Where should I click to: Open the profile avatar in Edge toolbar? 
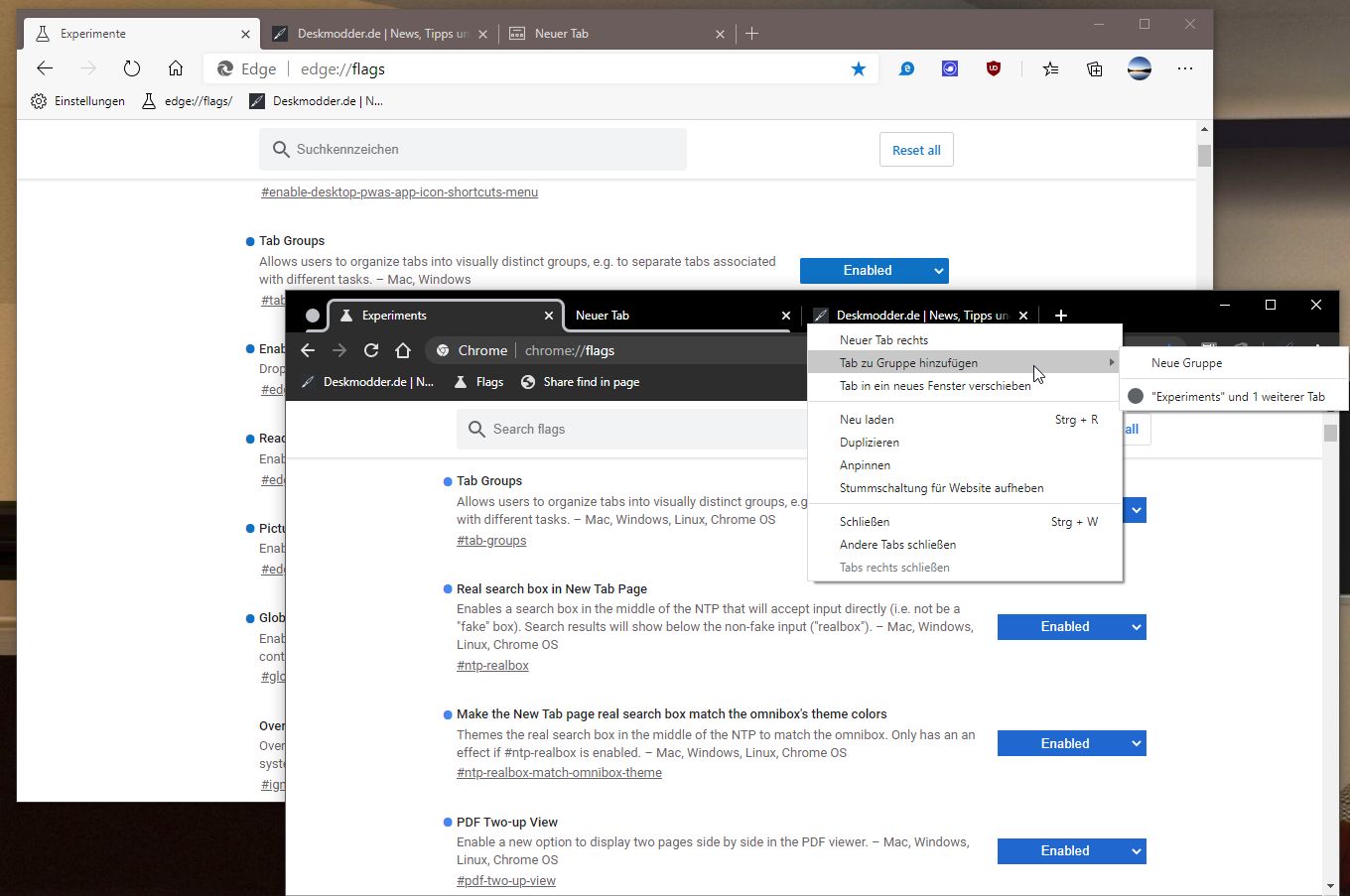[x=1140, y=68]
